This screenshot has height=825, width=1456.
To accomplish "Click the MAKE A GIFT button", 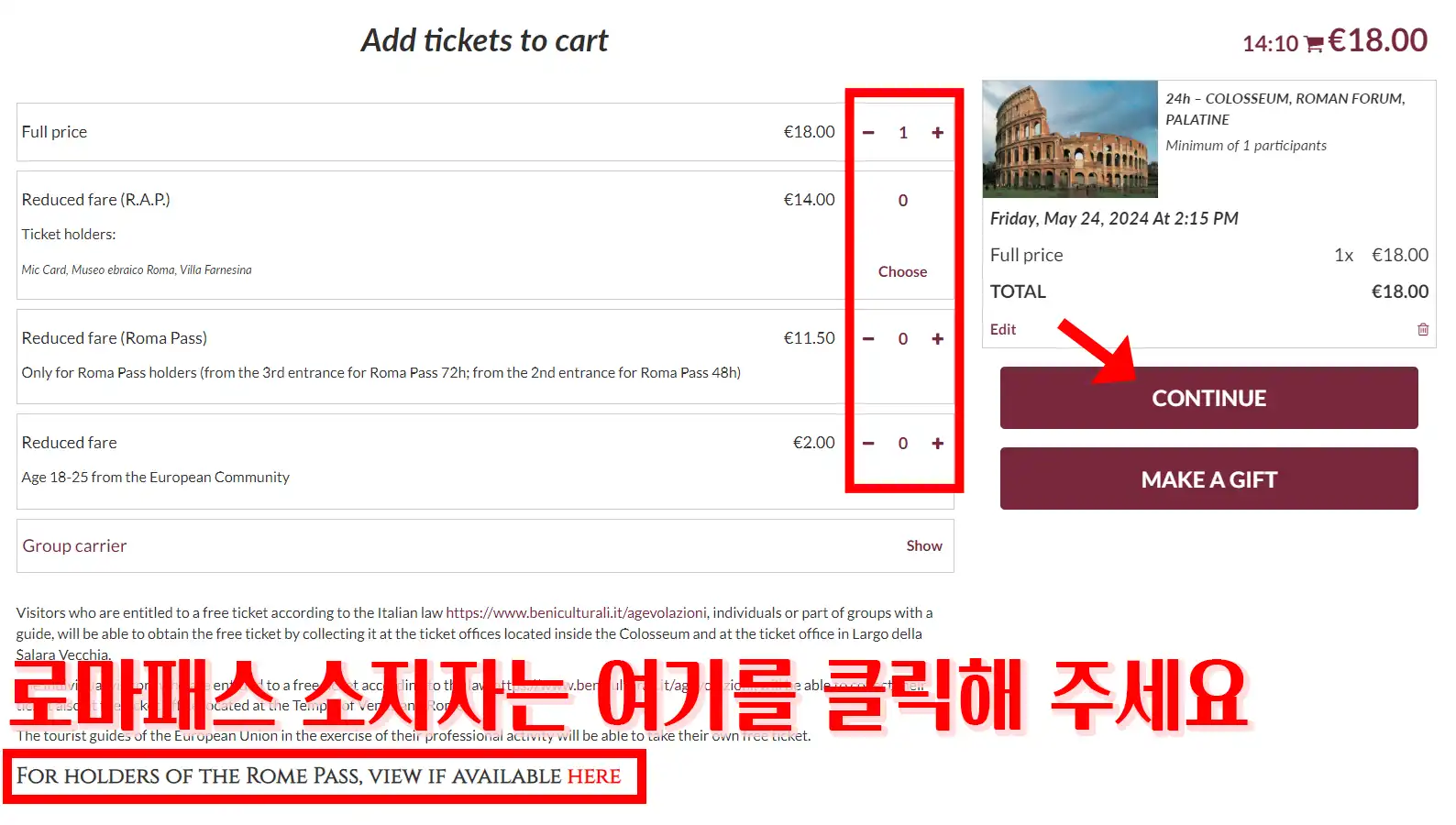I will tap(1208, 479).
